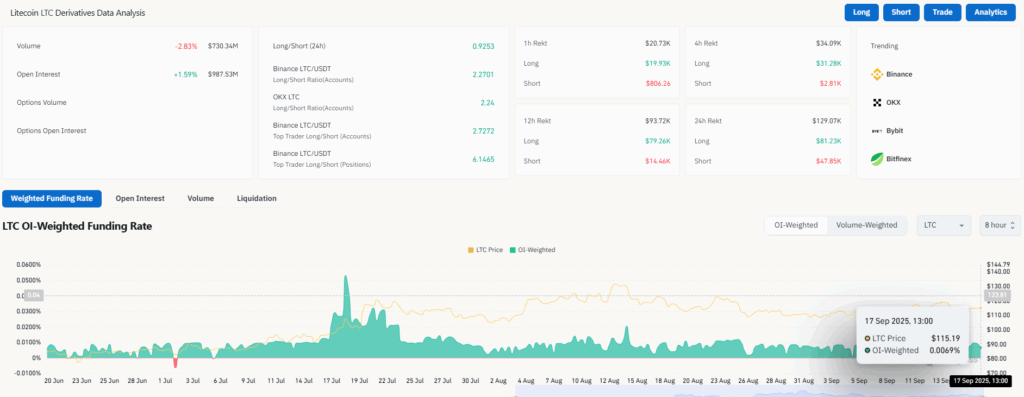Click the Bybit logo icon in Trending

click(x=877, y=131)
